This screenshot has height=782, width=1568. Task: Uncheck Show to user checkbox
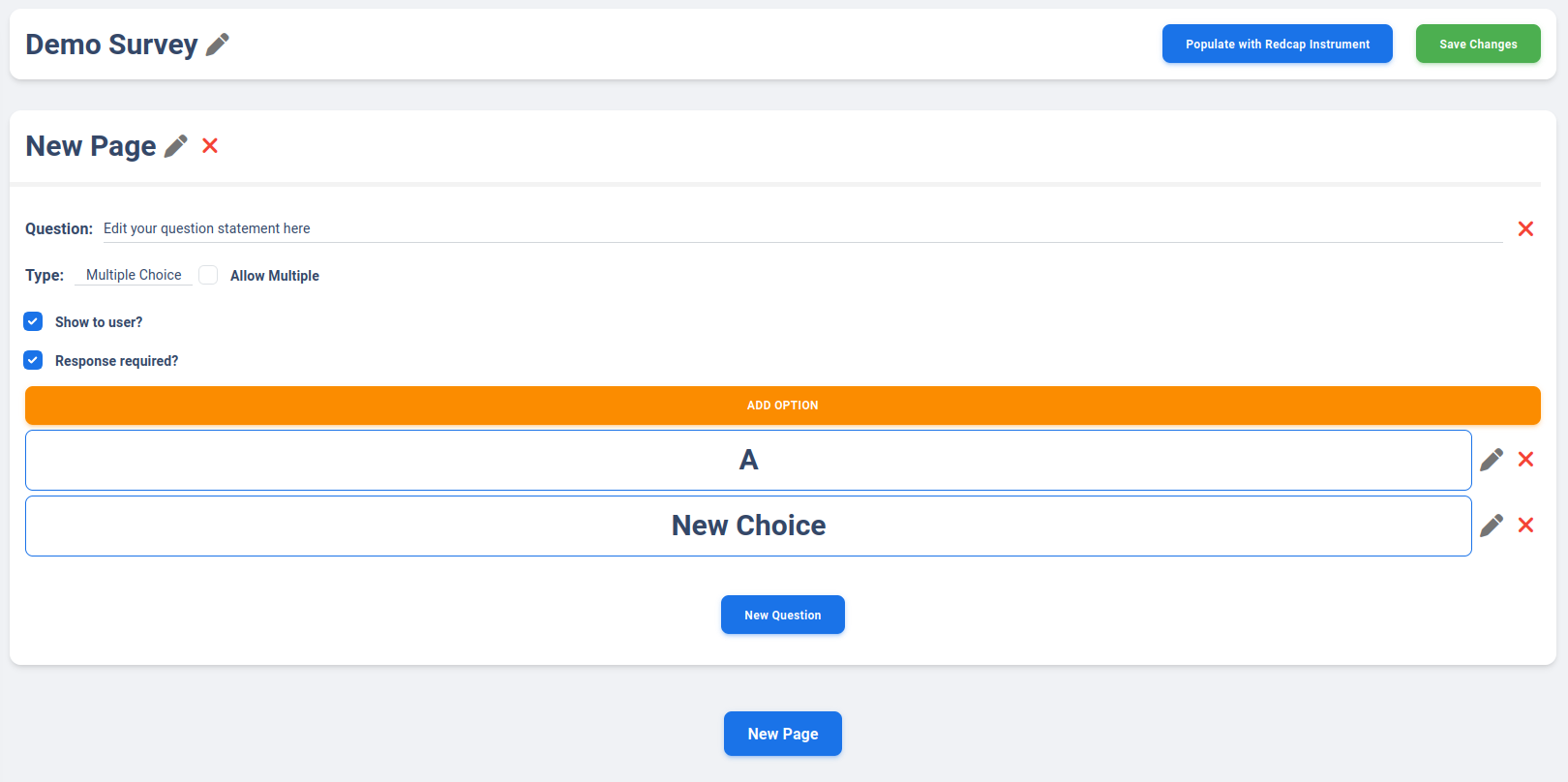coord(33,321)
